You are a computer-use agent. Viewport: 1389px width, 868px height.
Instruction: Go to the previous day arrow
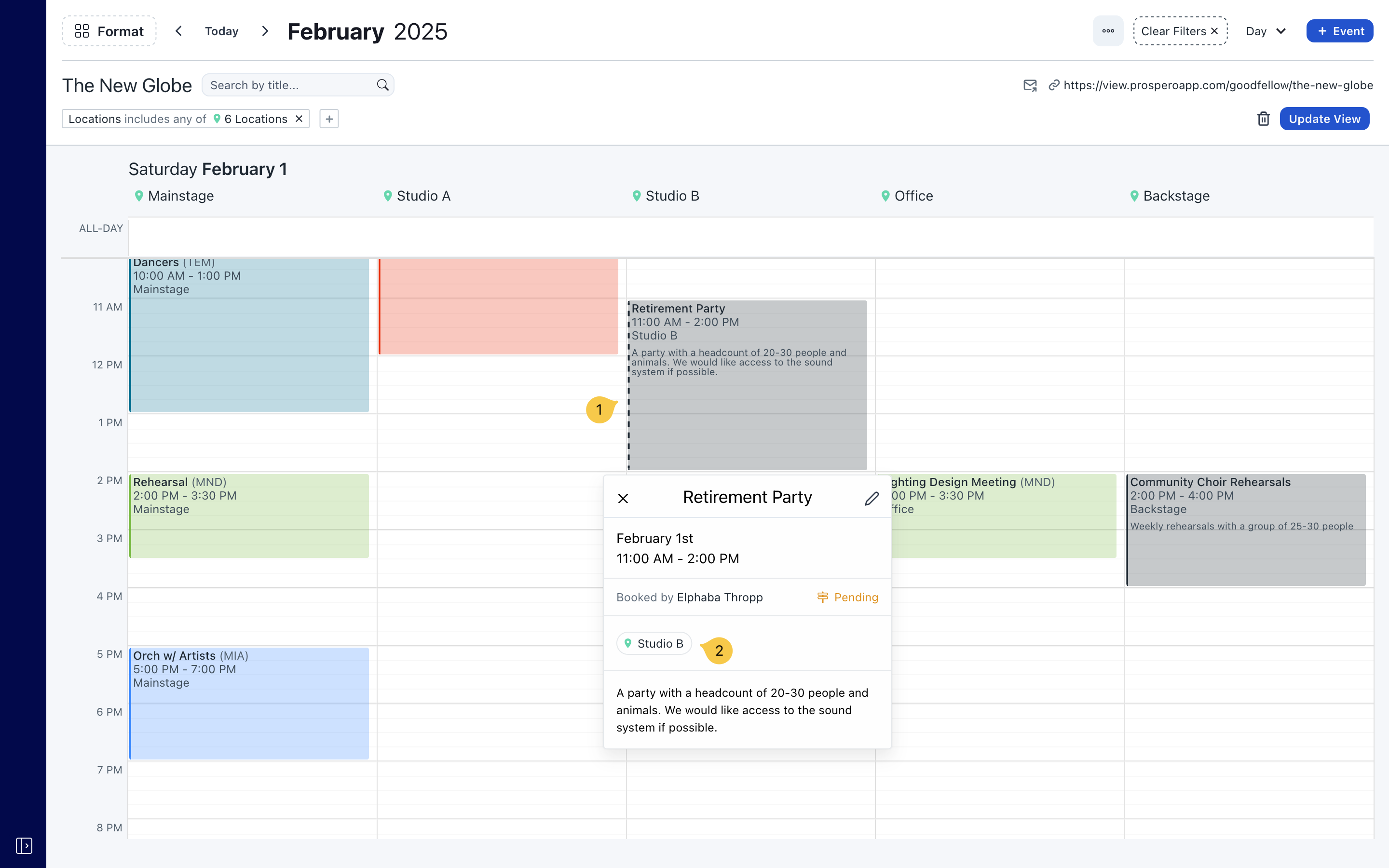tap(178, 31)
